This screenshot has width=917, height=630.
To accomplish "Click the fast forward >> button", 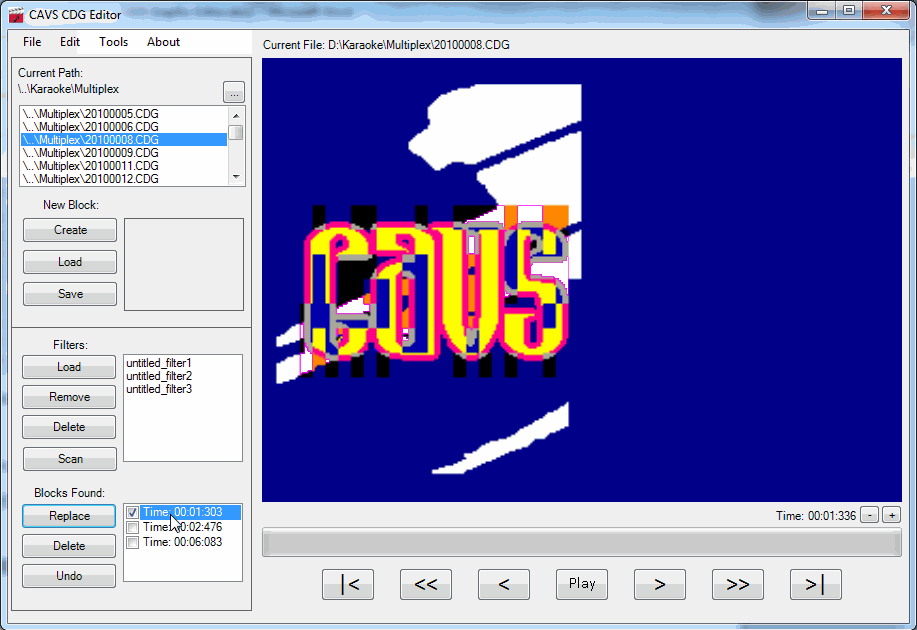I will [x=737, y=584].
